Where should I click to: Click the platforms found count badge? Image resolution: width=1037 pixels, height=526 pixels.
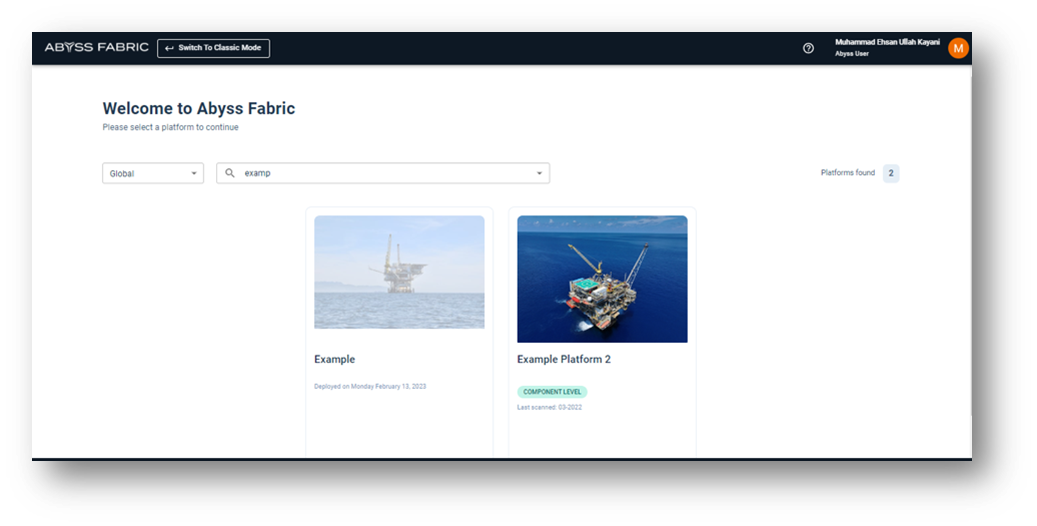(891, 173)
